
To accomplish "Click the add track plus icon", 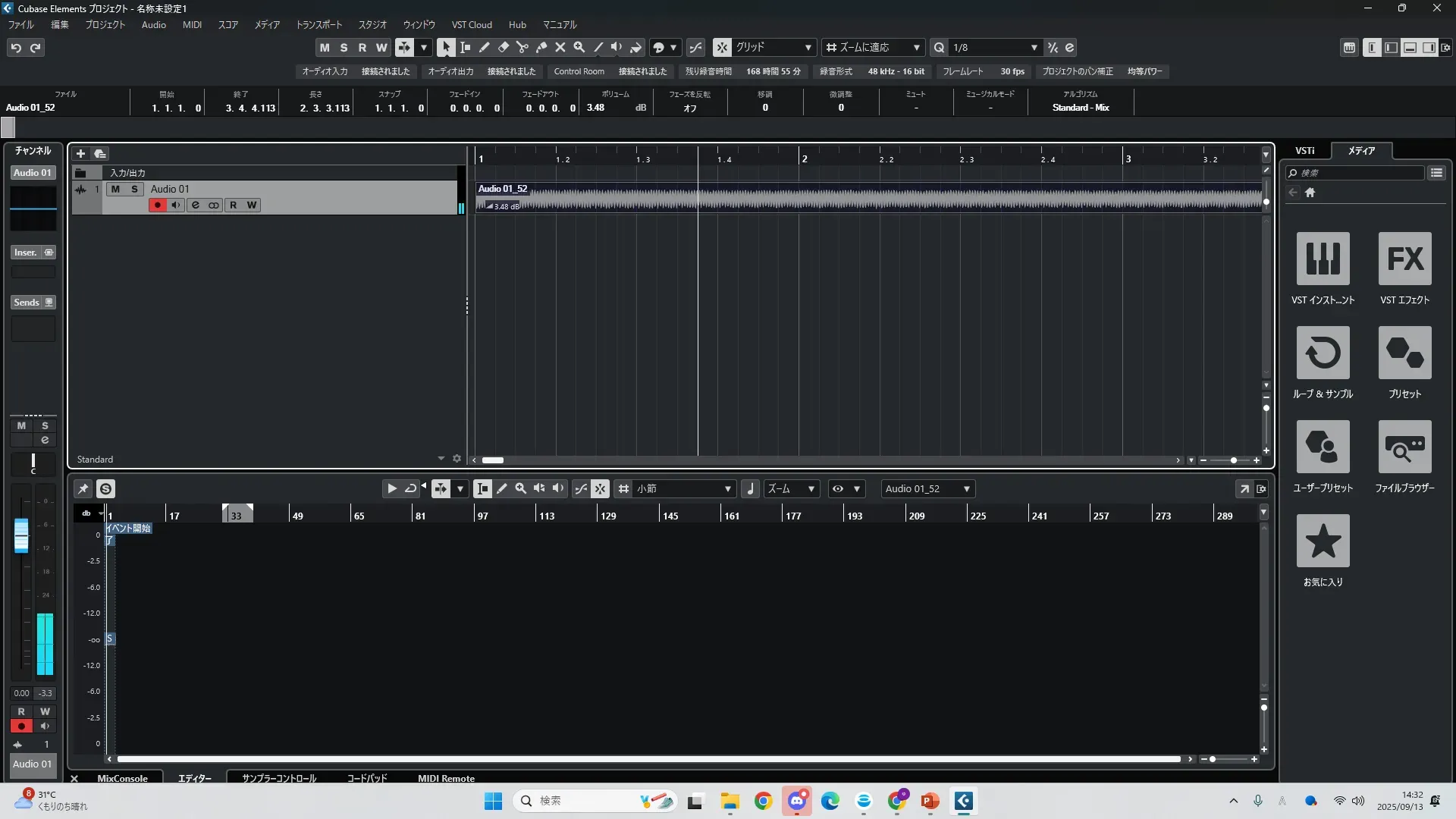I will [80, 153].
